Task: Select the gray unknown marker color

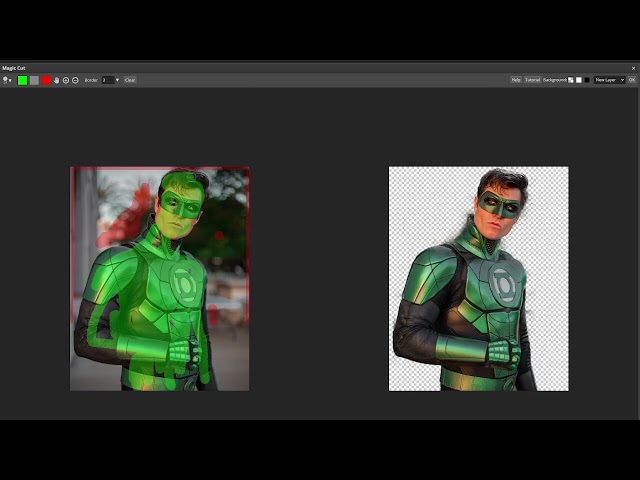Action: pyautogui.click(x=34, y=80)
